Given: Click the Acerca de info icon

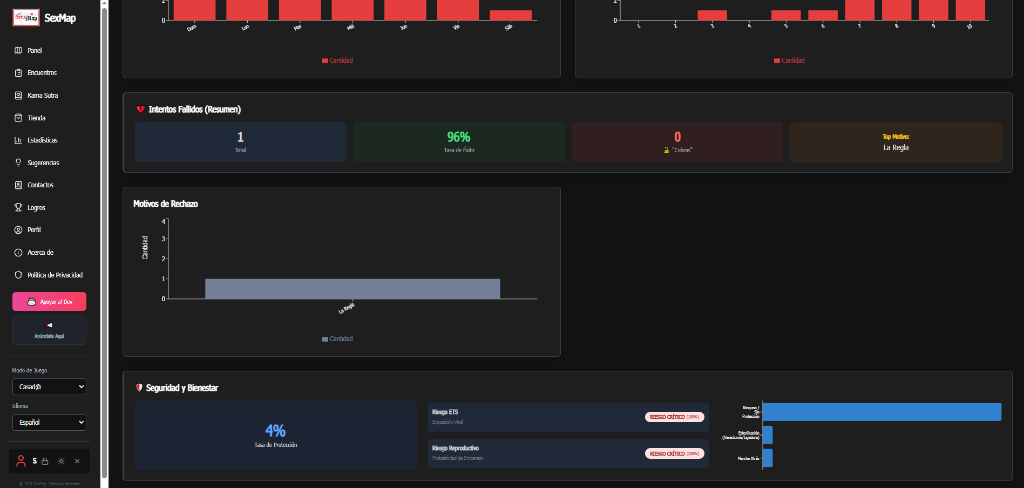Looking at the screenshot, I should (x=18, y=253).
